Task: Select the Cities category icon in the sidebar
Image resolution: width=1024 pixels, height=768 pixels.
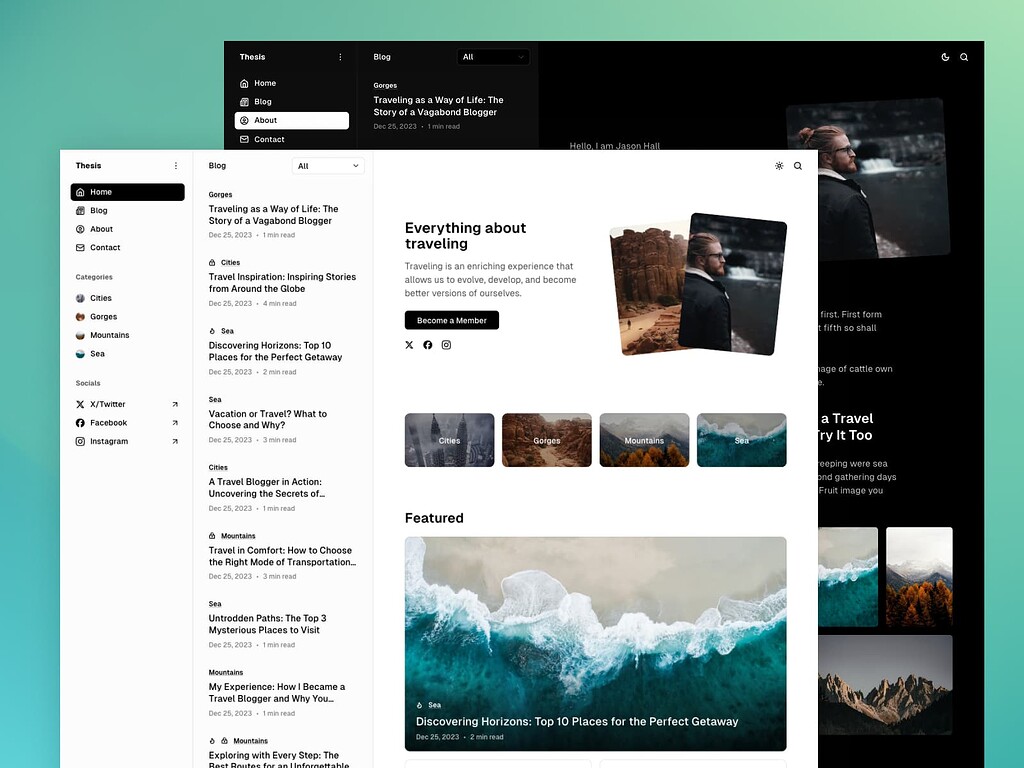Action: point(82,298)
